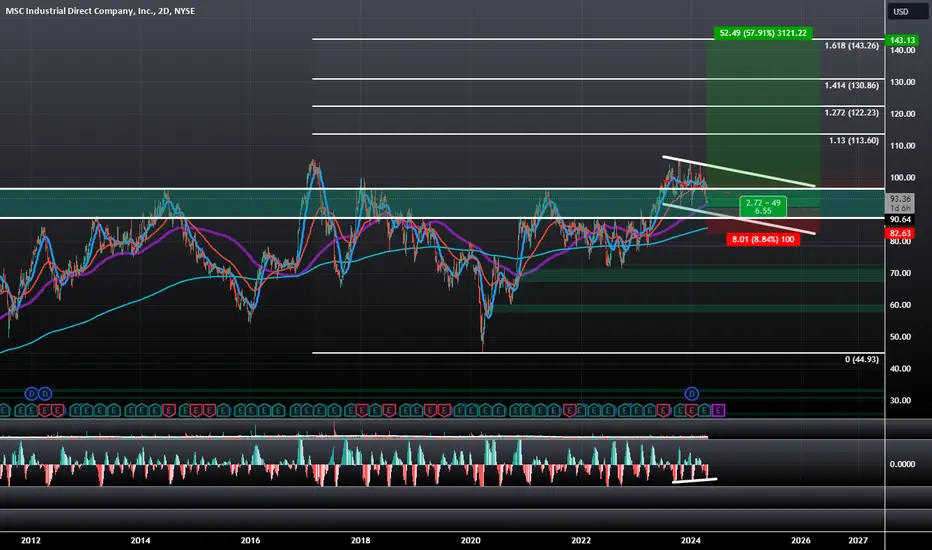Click the red earnings marker just before 2024

coord(664,410)
